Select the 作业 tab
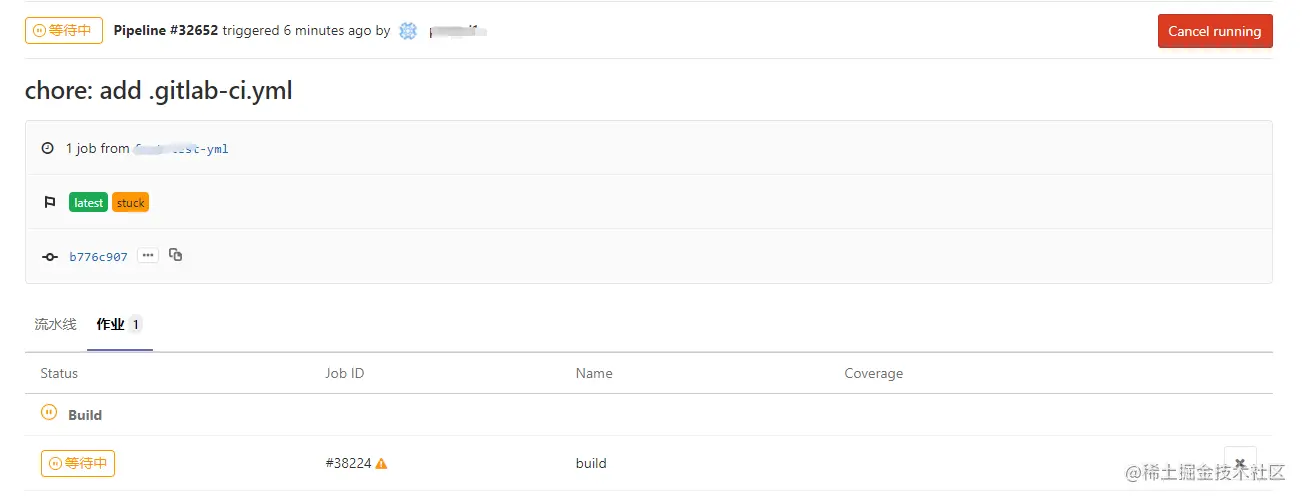 click(110, 324)
